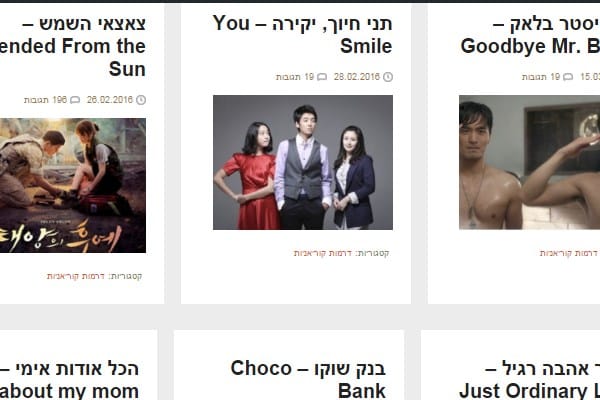Click the comment bubble icon under Goodbye Mr. Black
The height and width of the screenshot is (400, 600).
pyautogui.click(x=568, y=77)
